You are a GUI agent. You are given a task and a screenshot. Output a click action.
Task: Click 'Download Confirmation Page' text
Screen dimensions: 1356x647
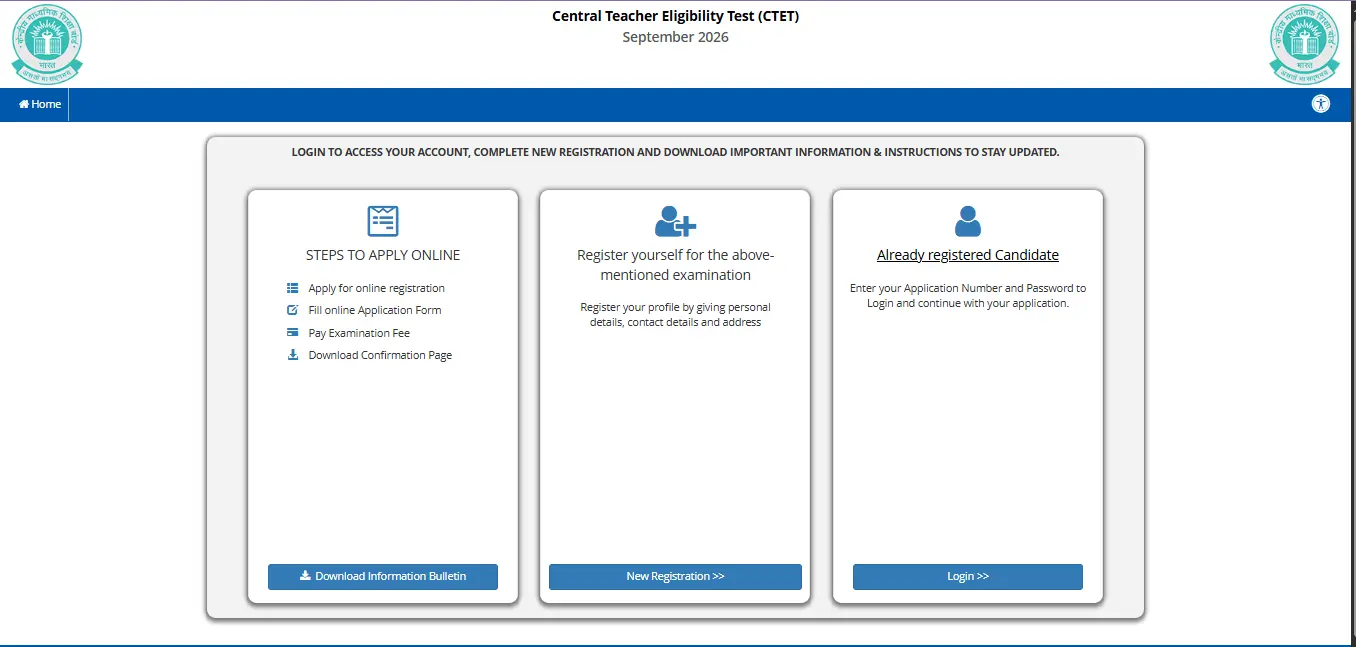tap(380, 355)
